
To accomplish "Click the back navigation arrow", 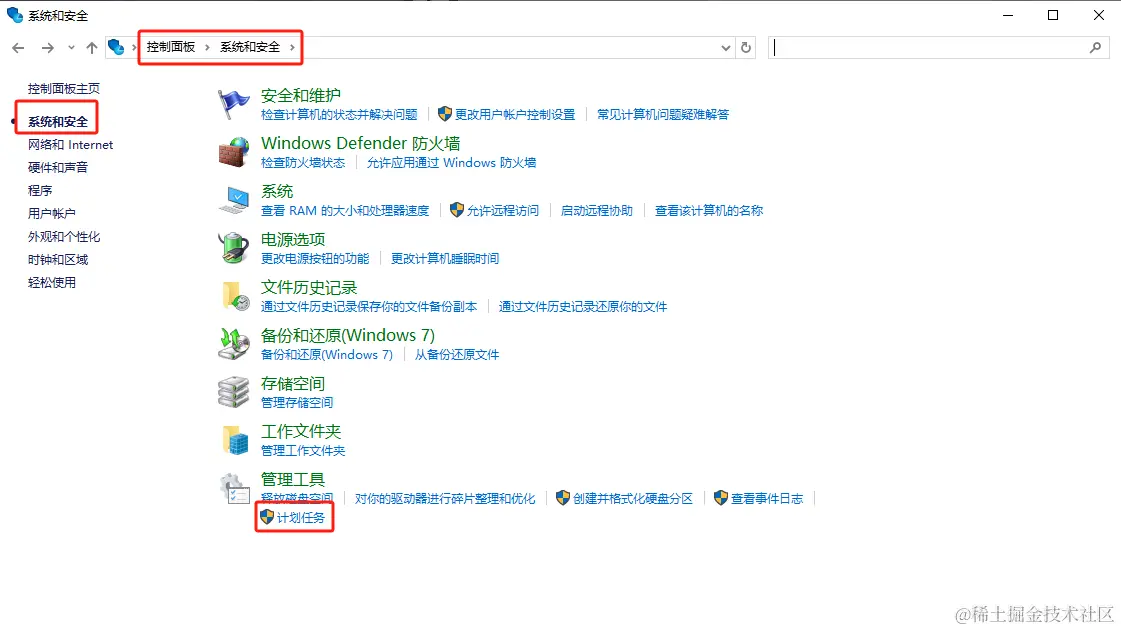I will [x=18, y=47].
